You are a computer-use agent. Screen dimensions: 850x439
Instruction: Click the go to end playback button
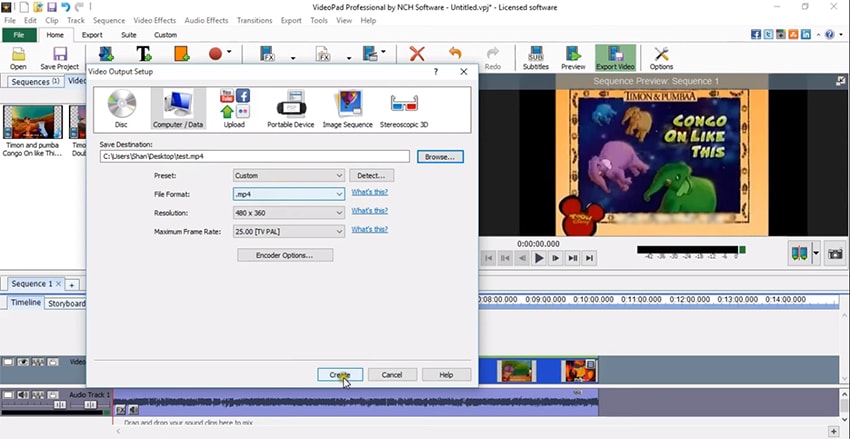[x=590, y=259]
